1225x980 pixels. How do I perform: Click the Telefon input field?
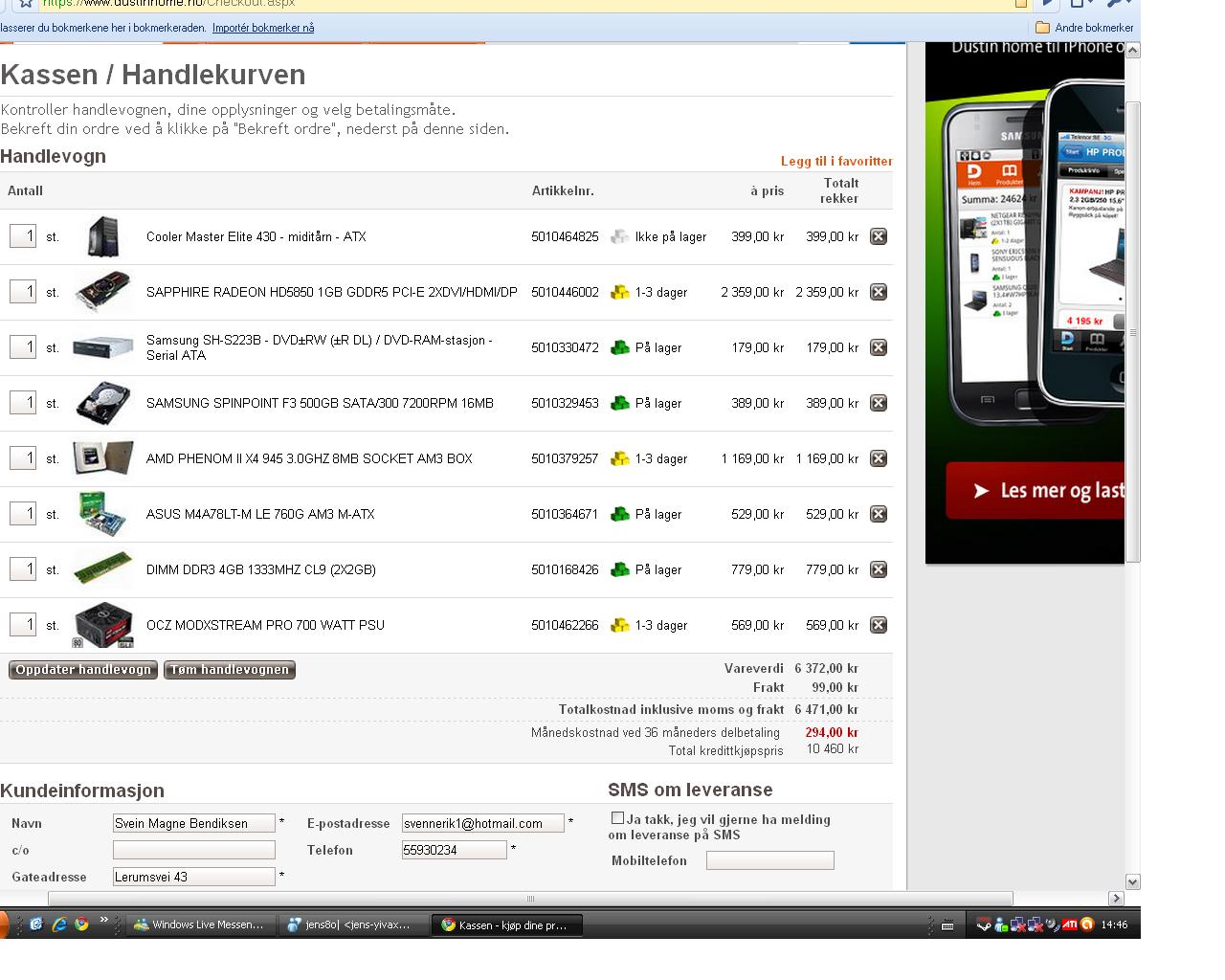coord(455,850)
